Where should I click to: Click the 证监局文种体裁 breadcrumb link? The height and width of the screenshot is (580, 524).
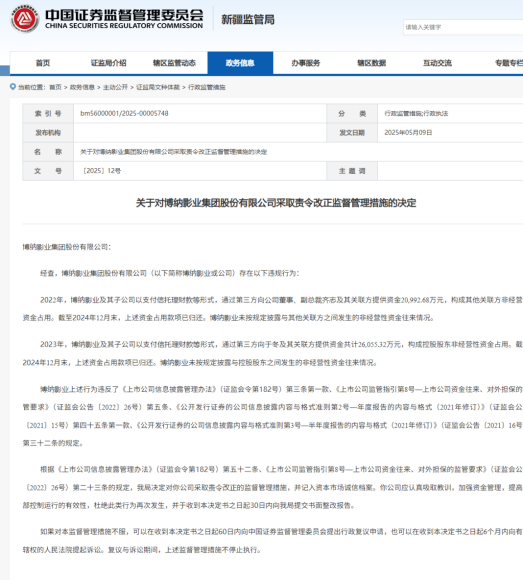158,87
